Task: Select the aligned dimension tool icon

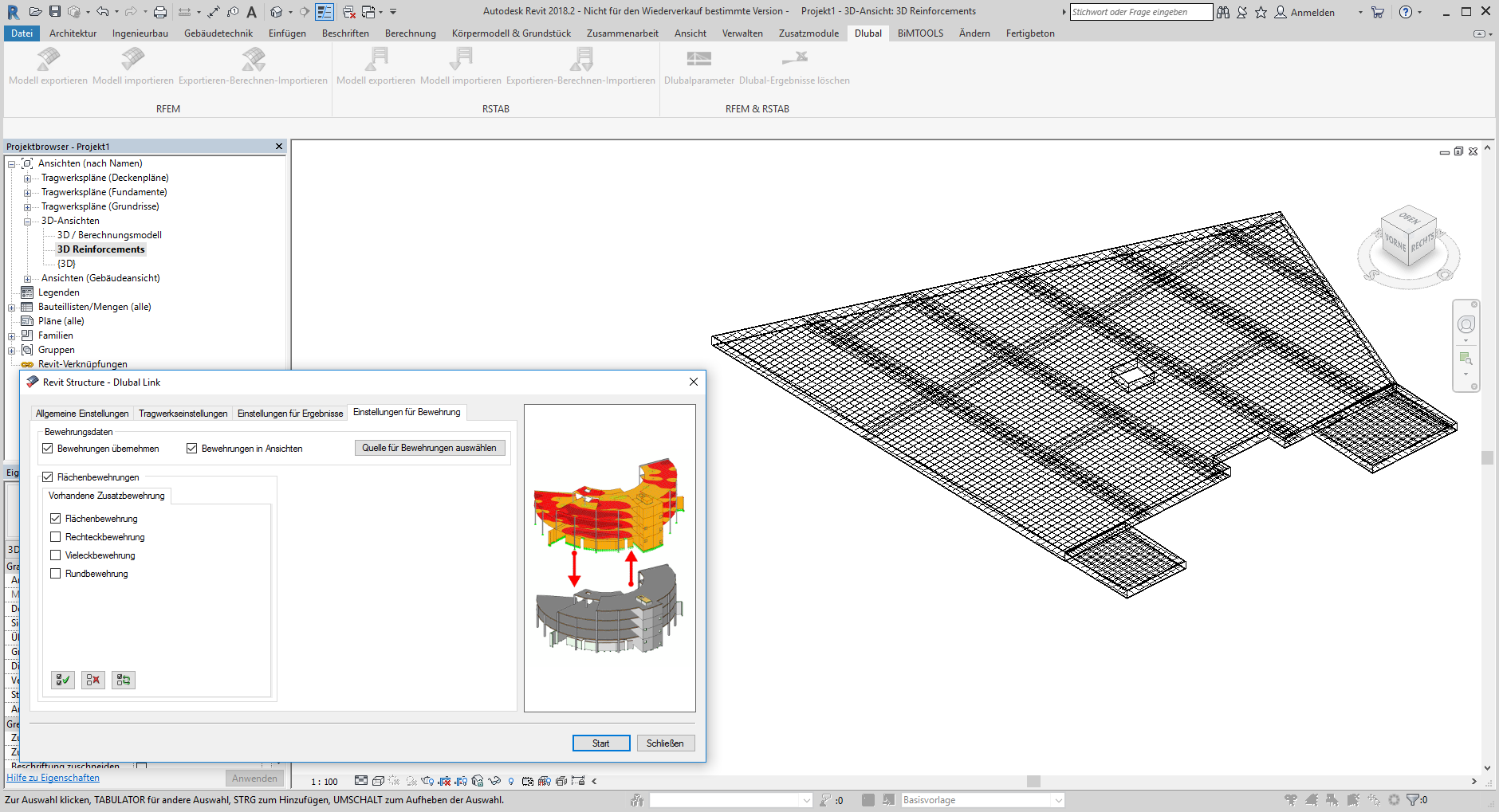Action: pyautogui.click(x=214, y=11)
